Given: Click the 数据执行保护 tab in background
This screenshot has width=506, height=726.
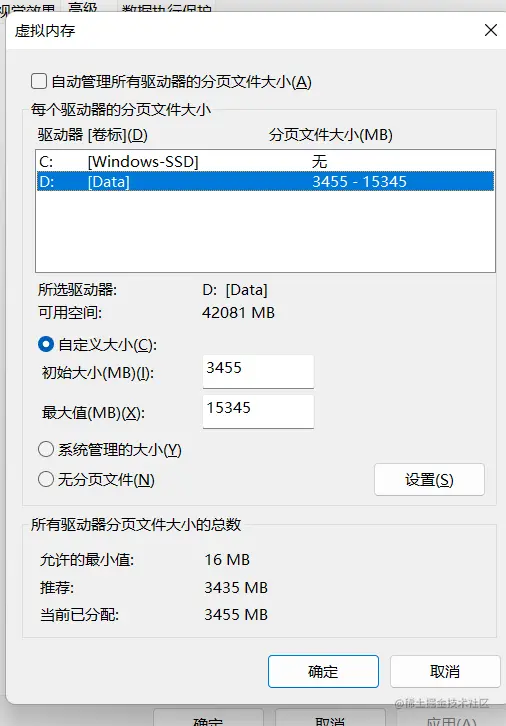Looking at the screenshot, I should click(167, 8).
